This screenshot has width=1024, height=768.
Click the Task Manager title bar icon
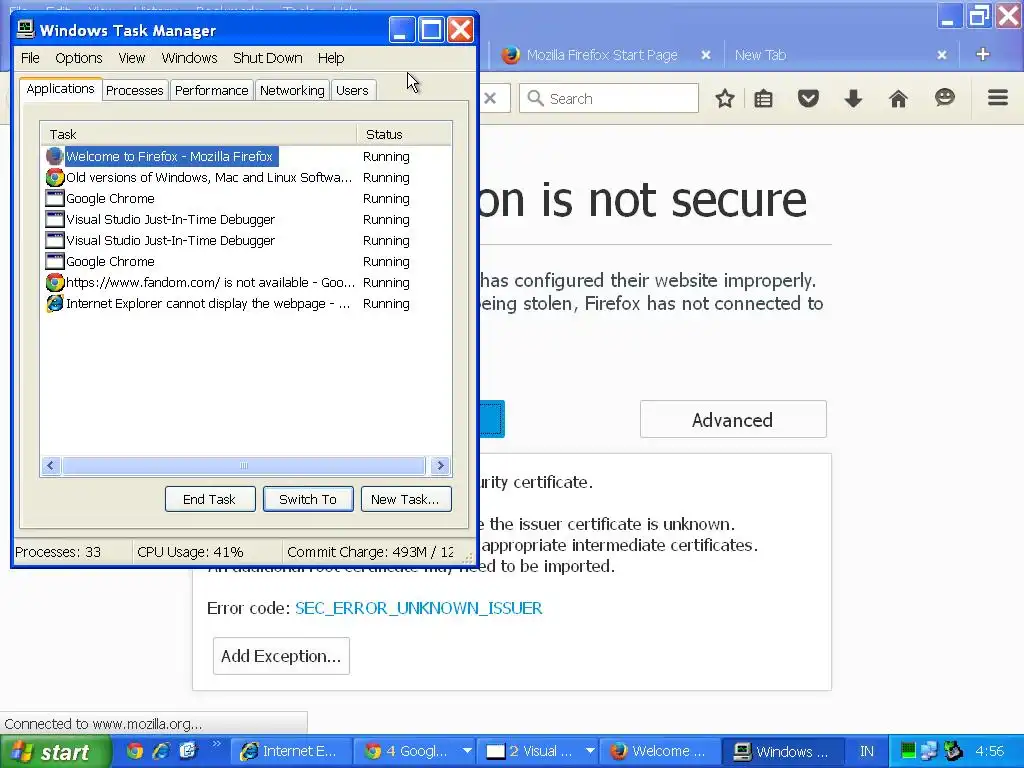pos(25,29)
